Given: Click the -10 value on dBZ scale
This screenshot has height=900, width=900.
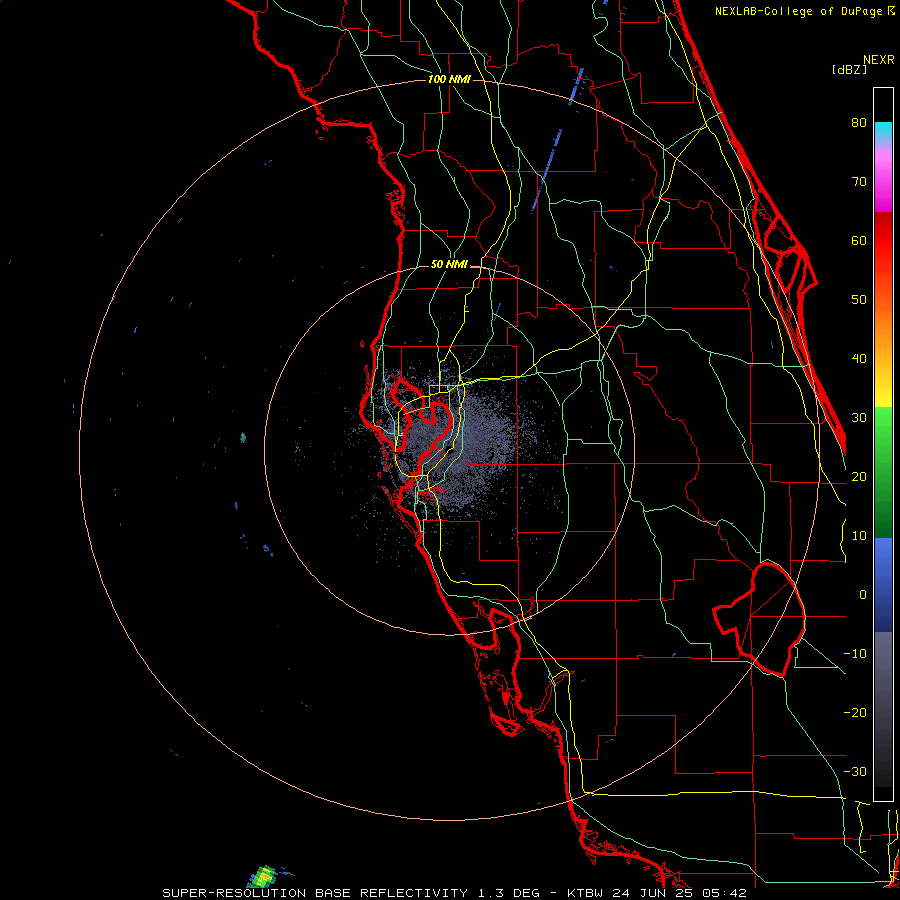Looking at the screenshot, I should click(855, 654).
